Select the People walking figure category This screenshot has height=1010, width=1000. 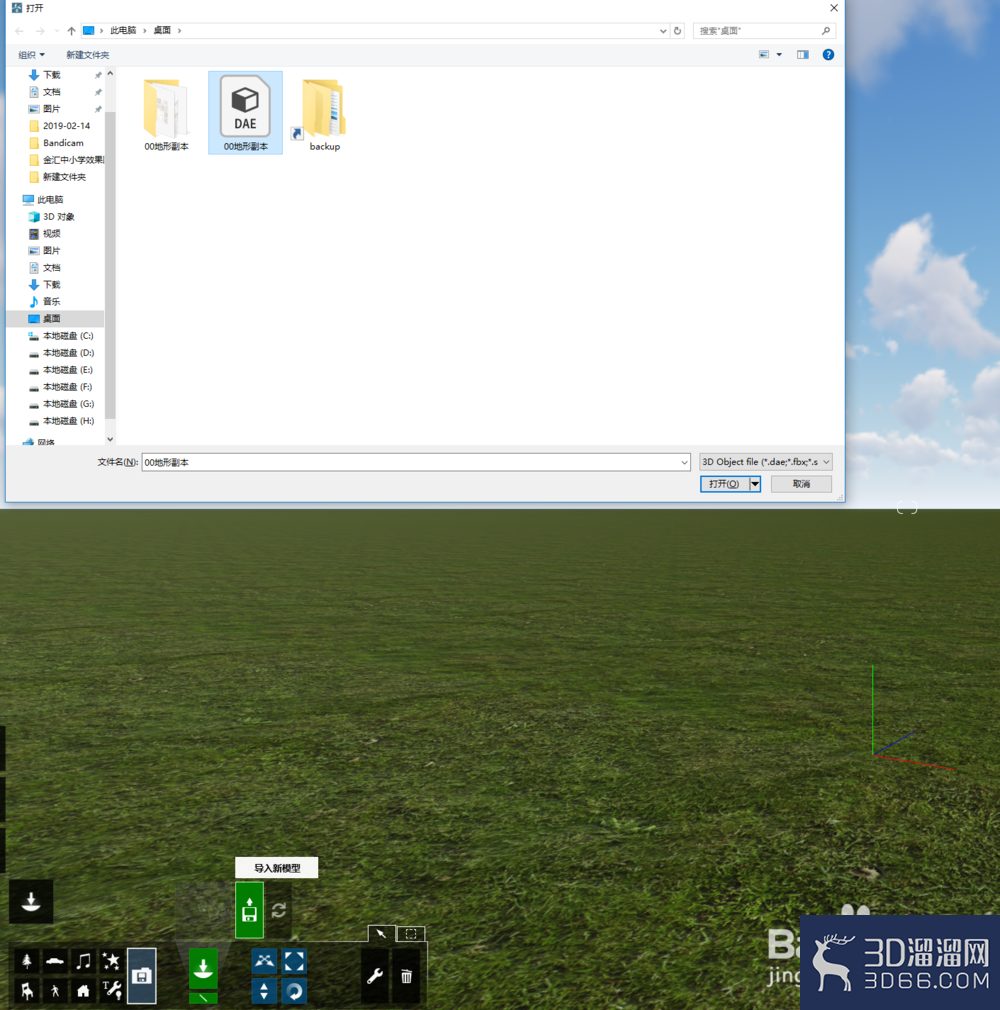[55, 990]
